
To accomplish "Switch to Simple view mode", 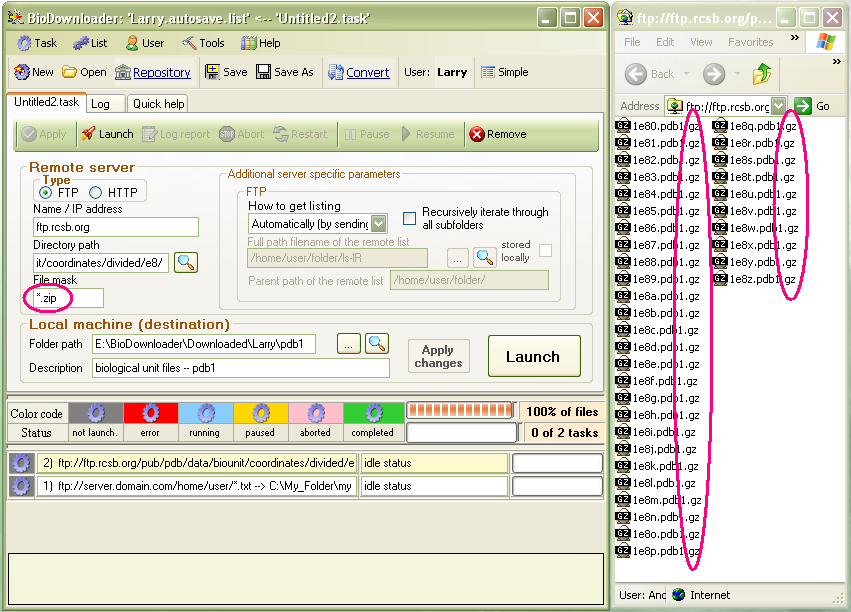I will click(x=504, y=72).
